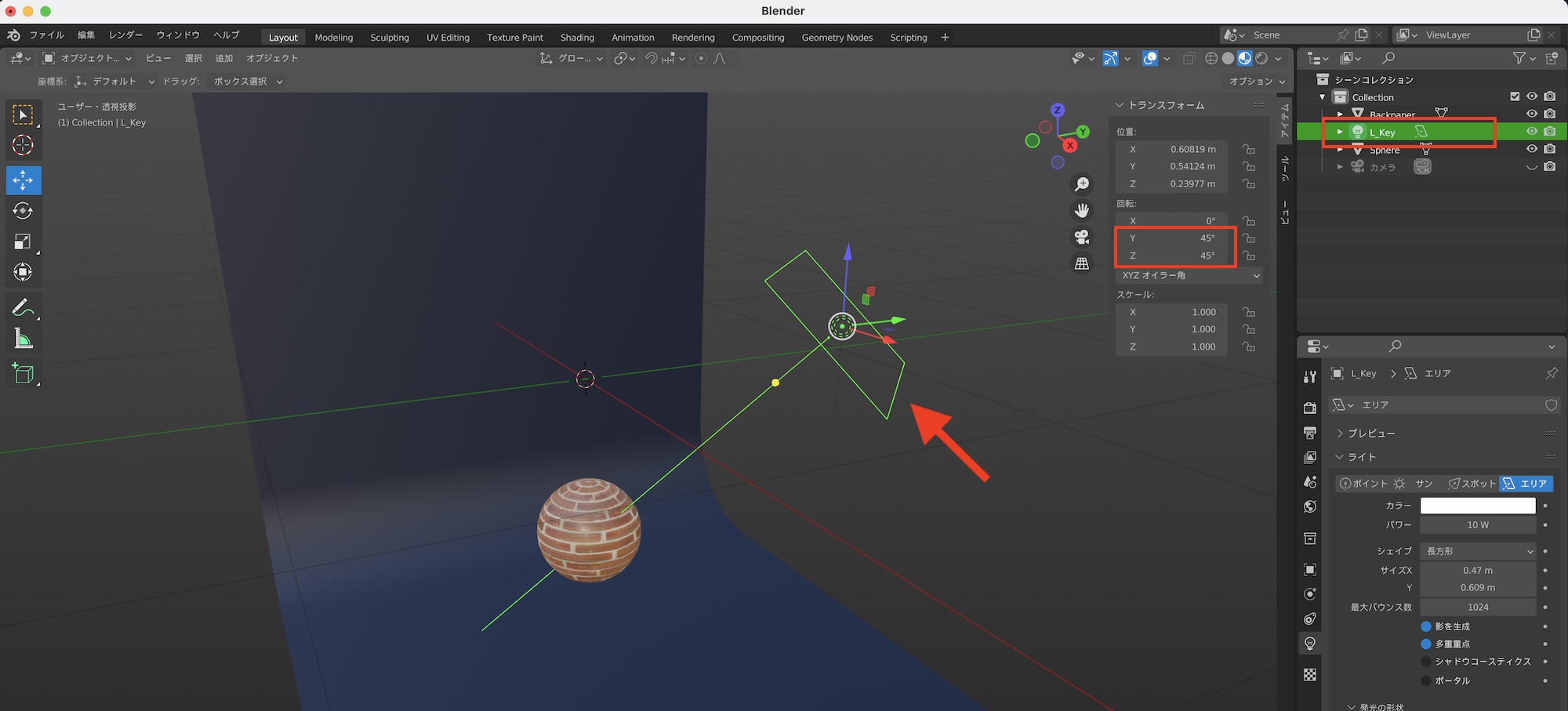1568x711 pixels.
Task: Uncheck the Collection exclude checkbox
Action: click(x=1515, y=96)
